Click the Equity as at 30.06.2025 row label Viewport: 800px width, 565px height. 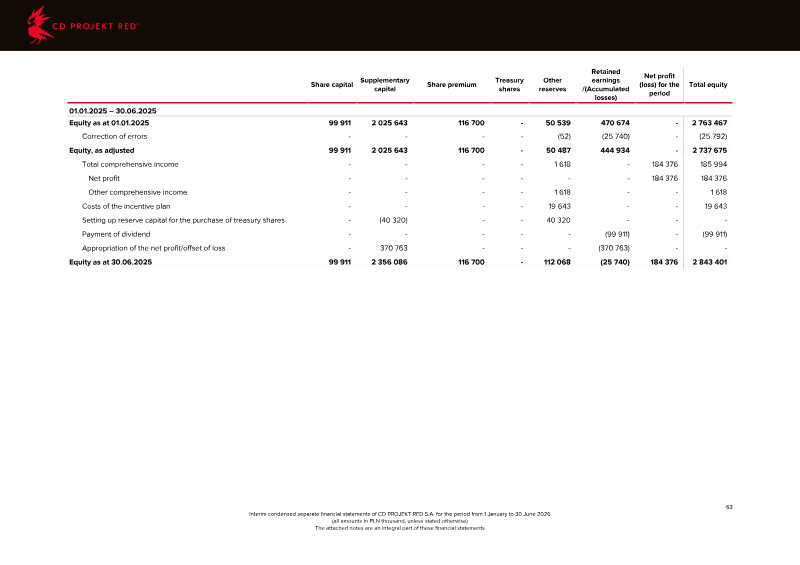pyautogui.click(x=110, y=262)
